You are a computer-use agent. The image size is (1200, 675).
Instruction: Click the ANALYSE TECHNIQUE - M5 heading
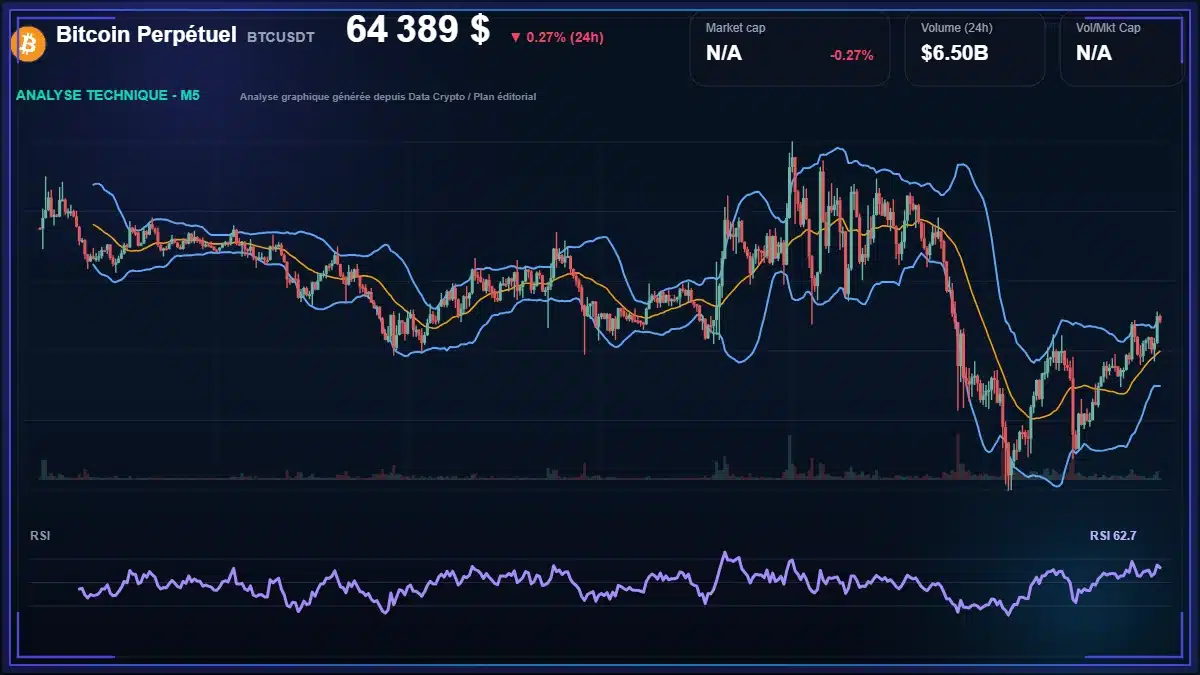(108, 95)
